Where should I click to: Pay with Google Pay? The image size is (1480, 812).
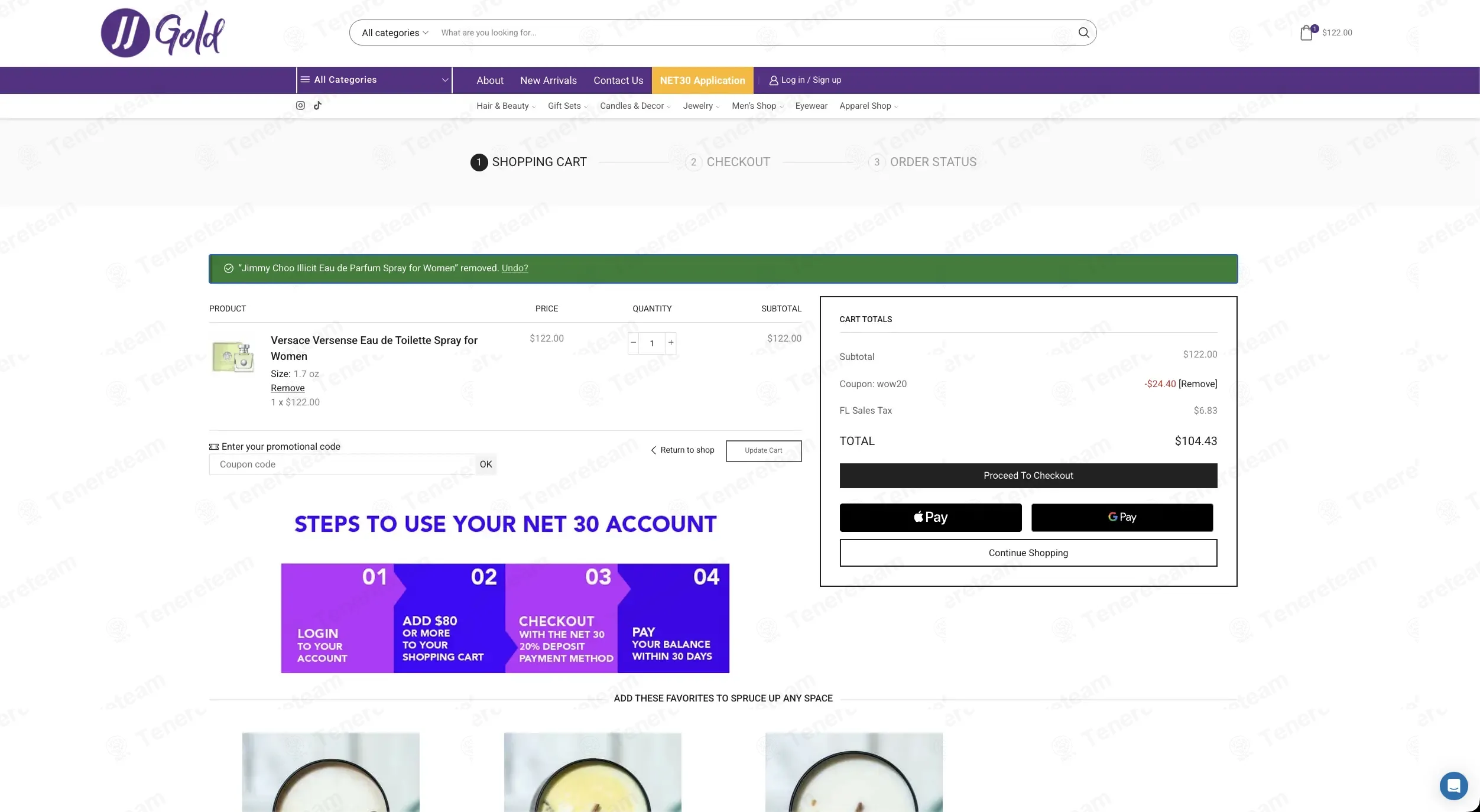coord(1122,518)
